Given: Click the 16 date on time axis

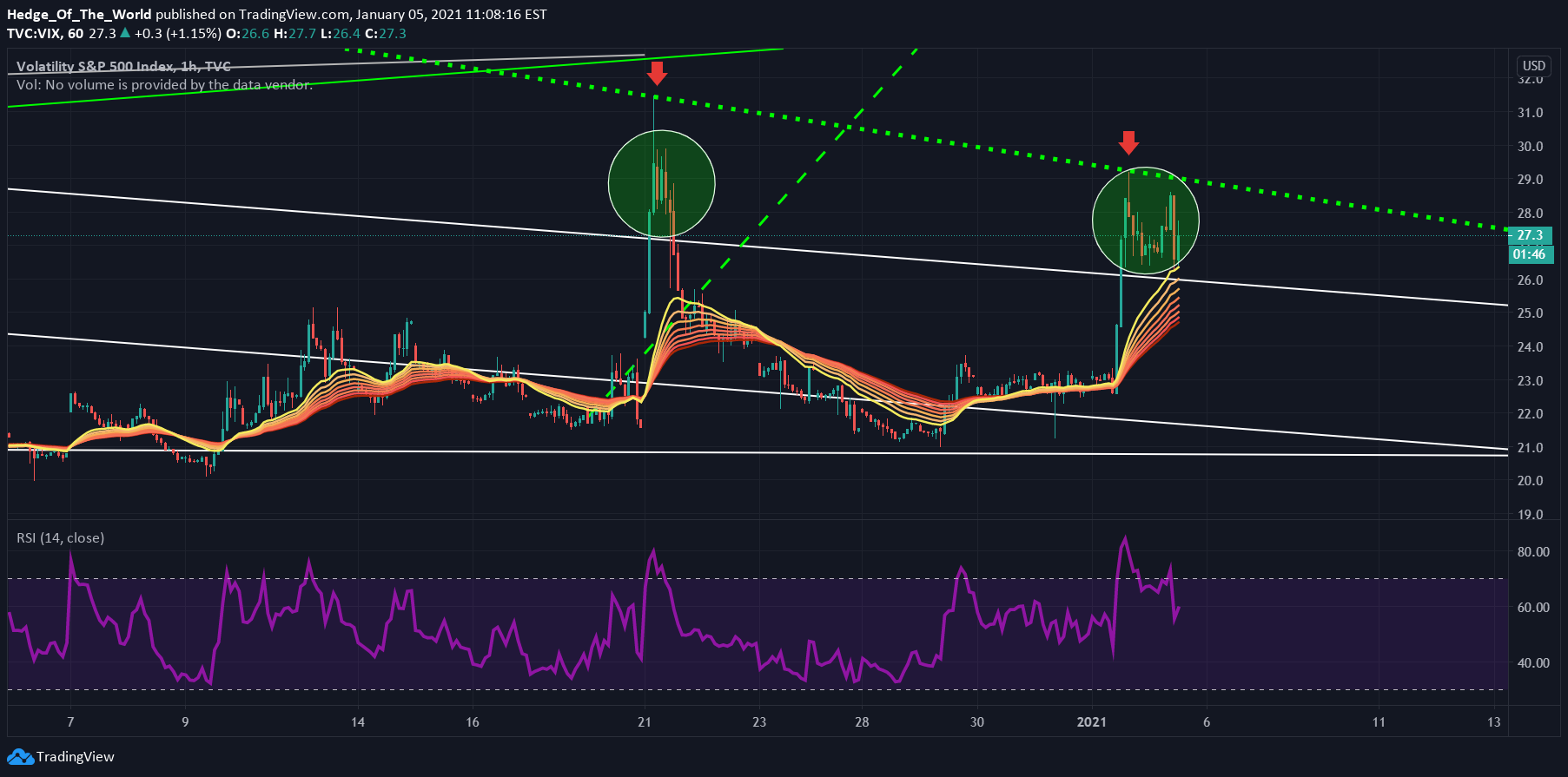Looking at the screenshot, I should [473, 722].
